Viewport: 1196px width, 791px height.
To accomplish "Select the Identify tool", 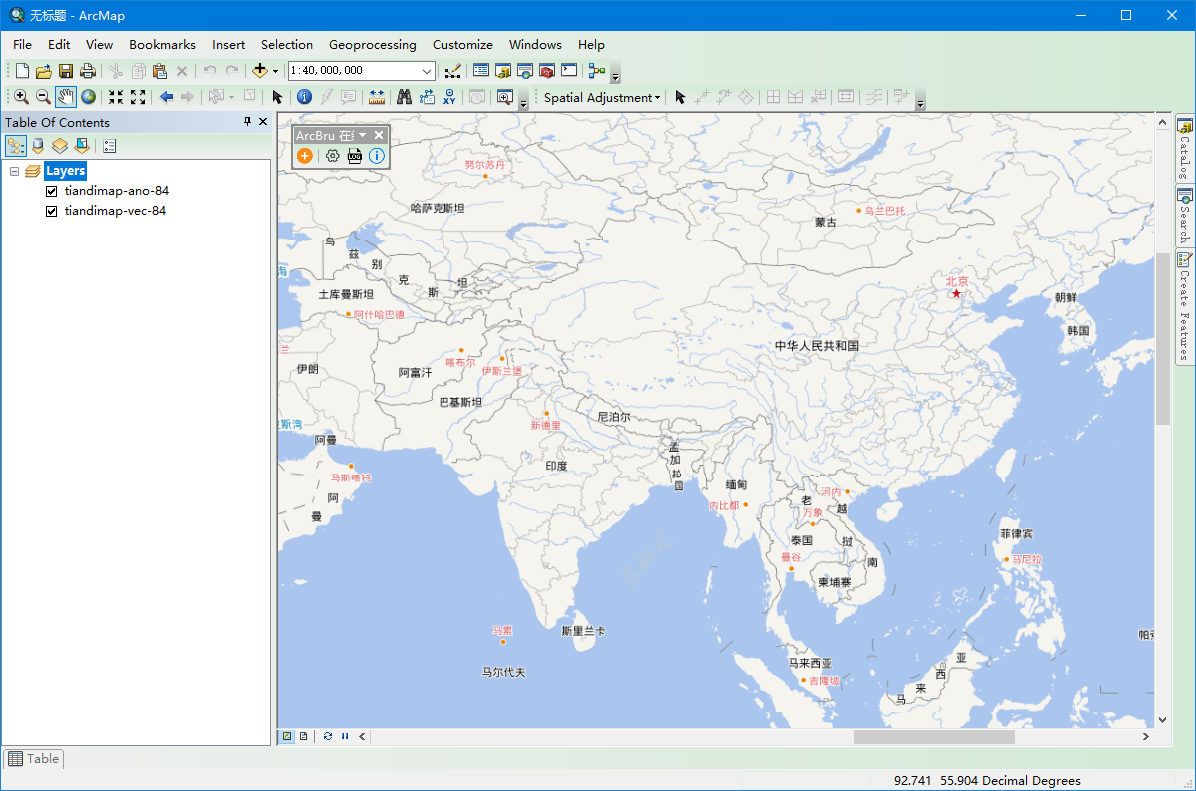I will point(304,97).
